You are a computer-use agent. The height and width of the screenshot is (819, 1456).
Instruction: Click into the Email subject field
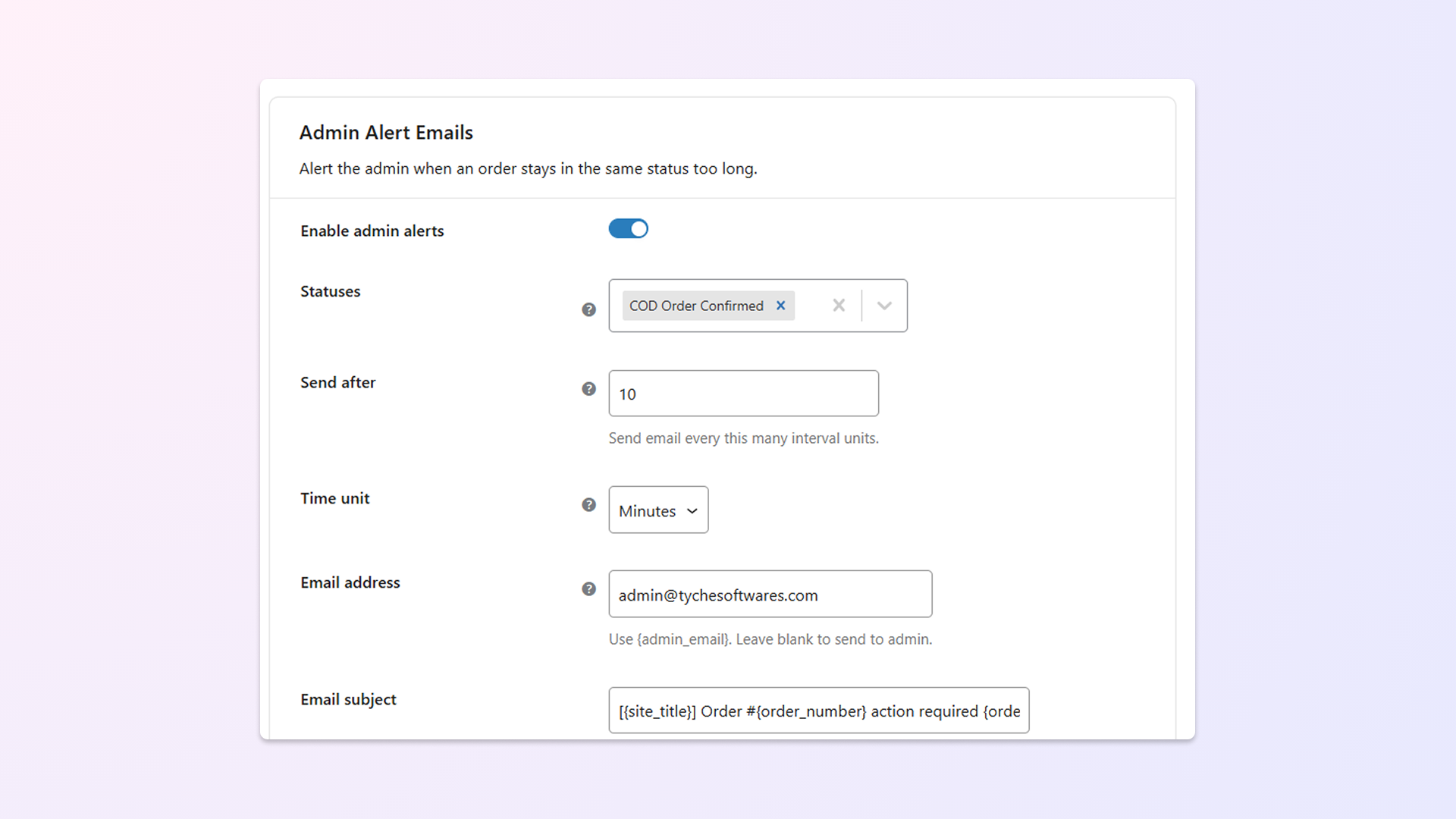pos(818,711)
